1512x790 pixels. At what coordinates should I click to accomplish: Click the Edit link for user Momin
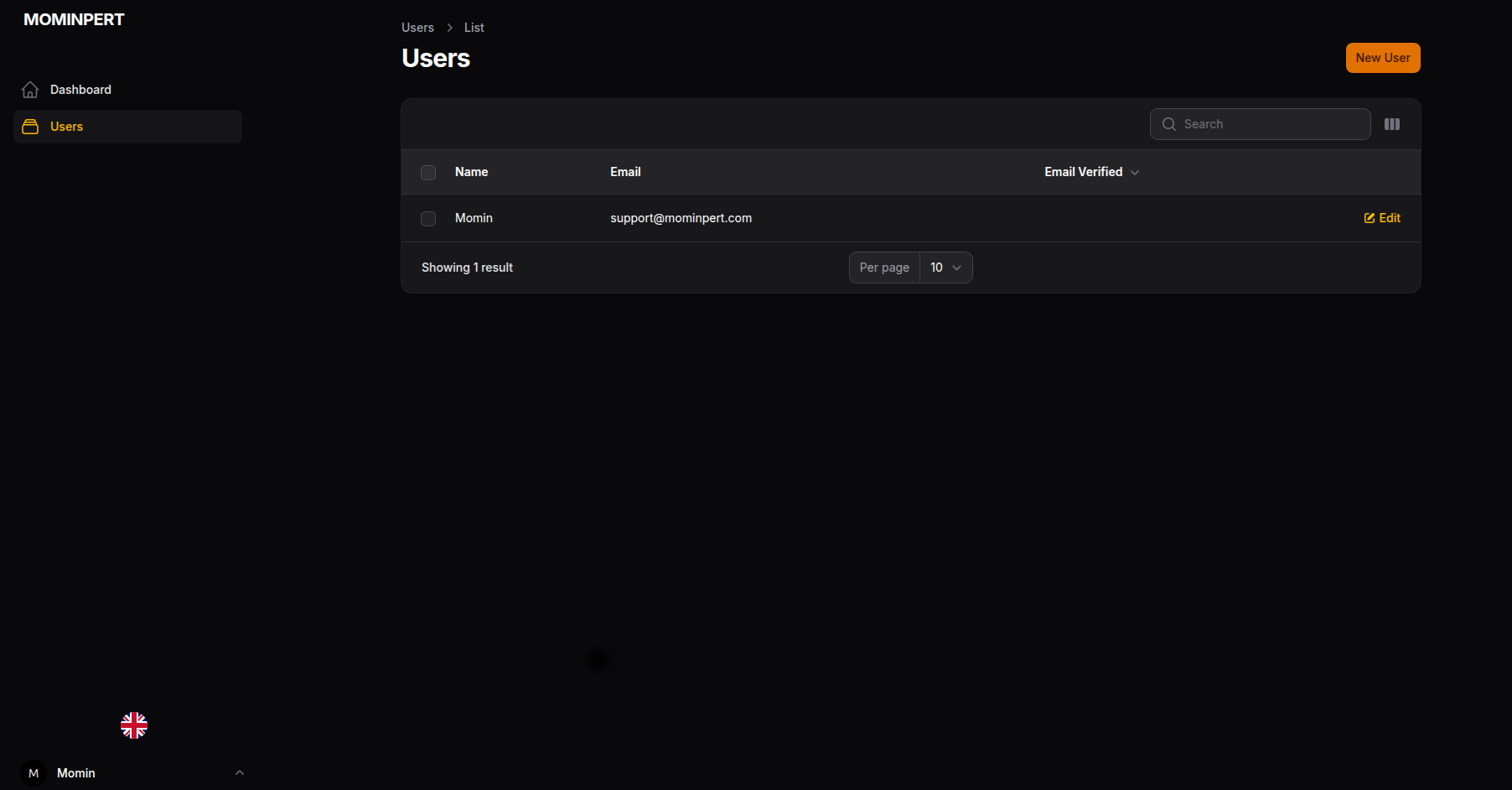click(x=1387, y=217)
